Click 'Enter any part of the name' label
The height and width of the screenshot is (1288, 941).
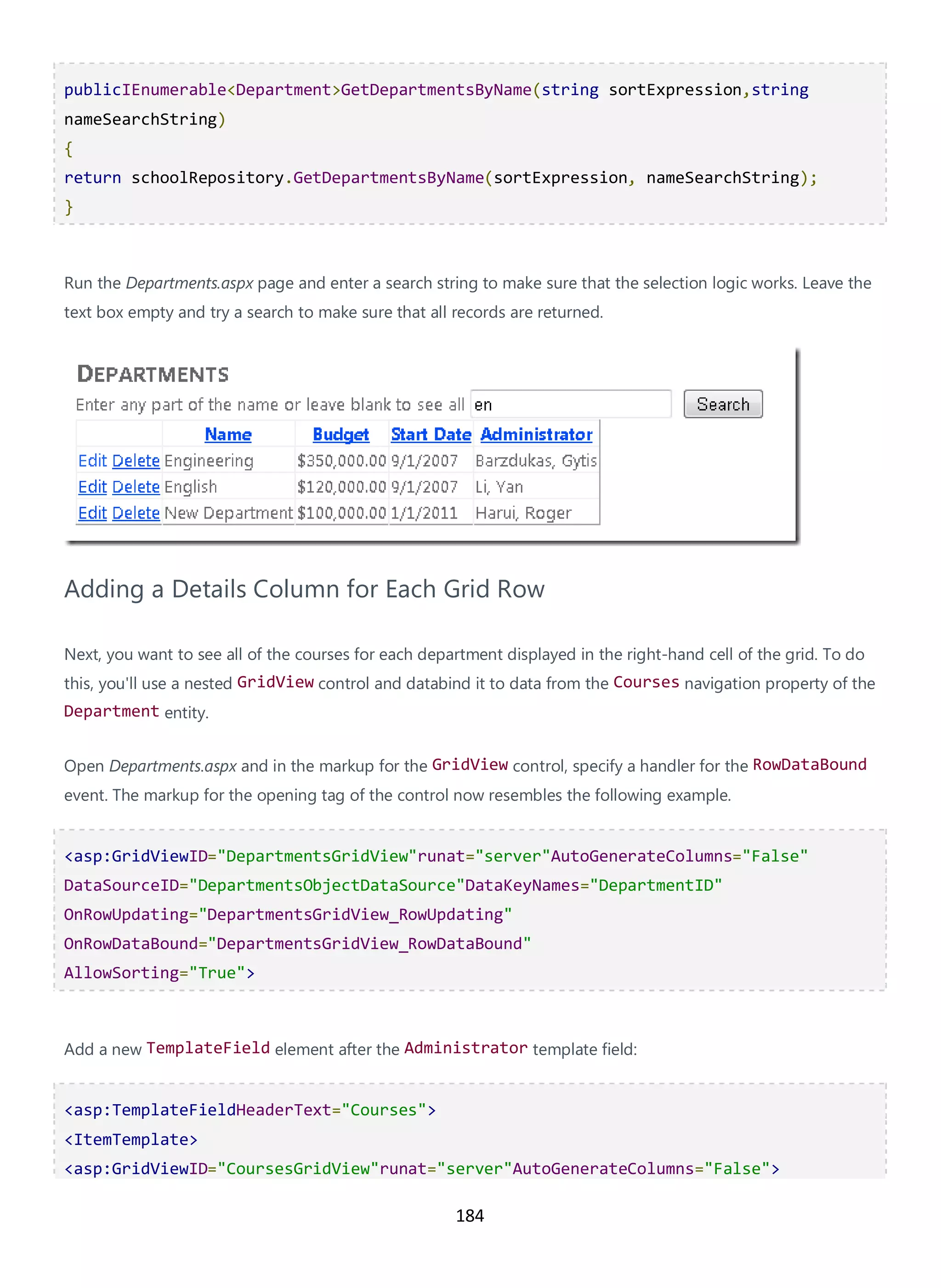click(x=270, y=405)
